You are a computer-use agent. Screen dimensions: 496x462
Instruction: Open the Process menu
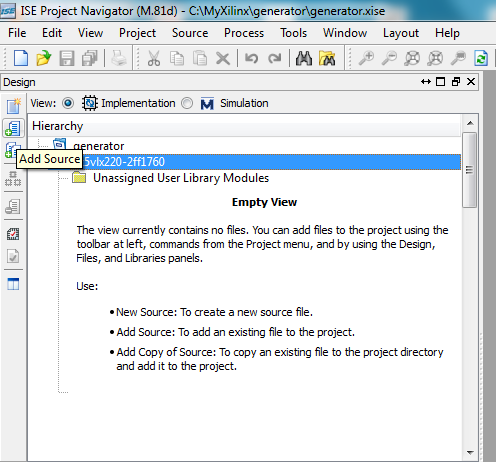244,33
